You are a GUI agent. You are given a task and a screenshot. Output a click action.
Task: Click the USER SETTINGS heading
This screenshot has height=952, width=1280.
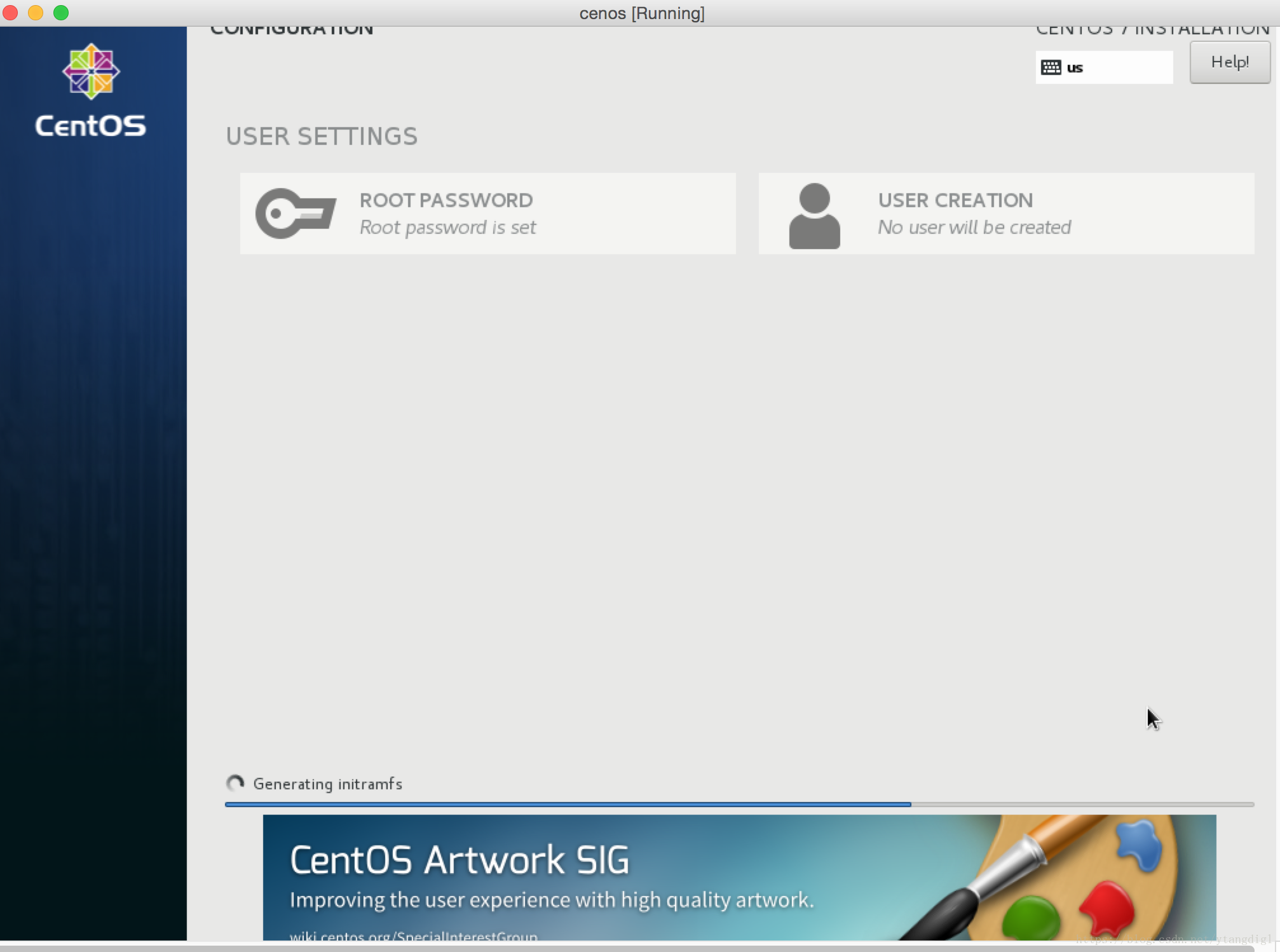pos(322,136)
